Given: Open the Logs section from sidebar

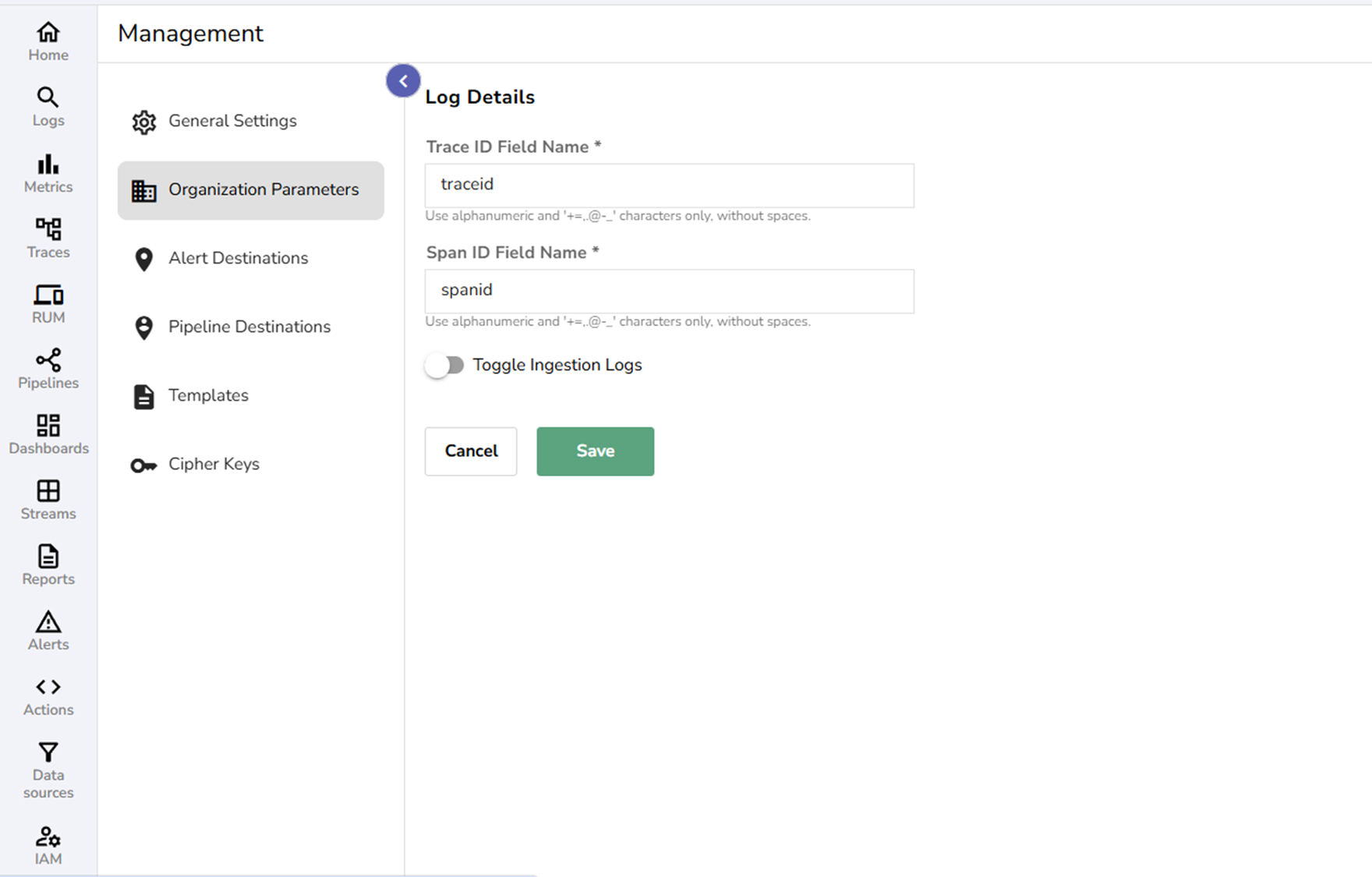Looking at the screenshot, I should (48, 105).
